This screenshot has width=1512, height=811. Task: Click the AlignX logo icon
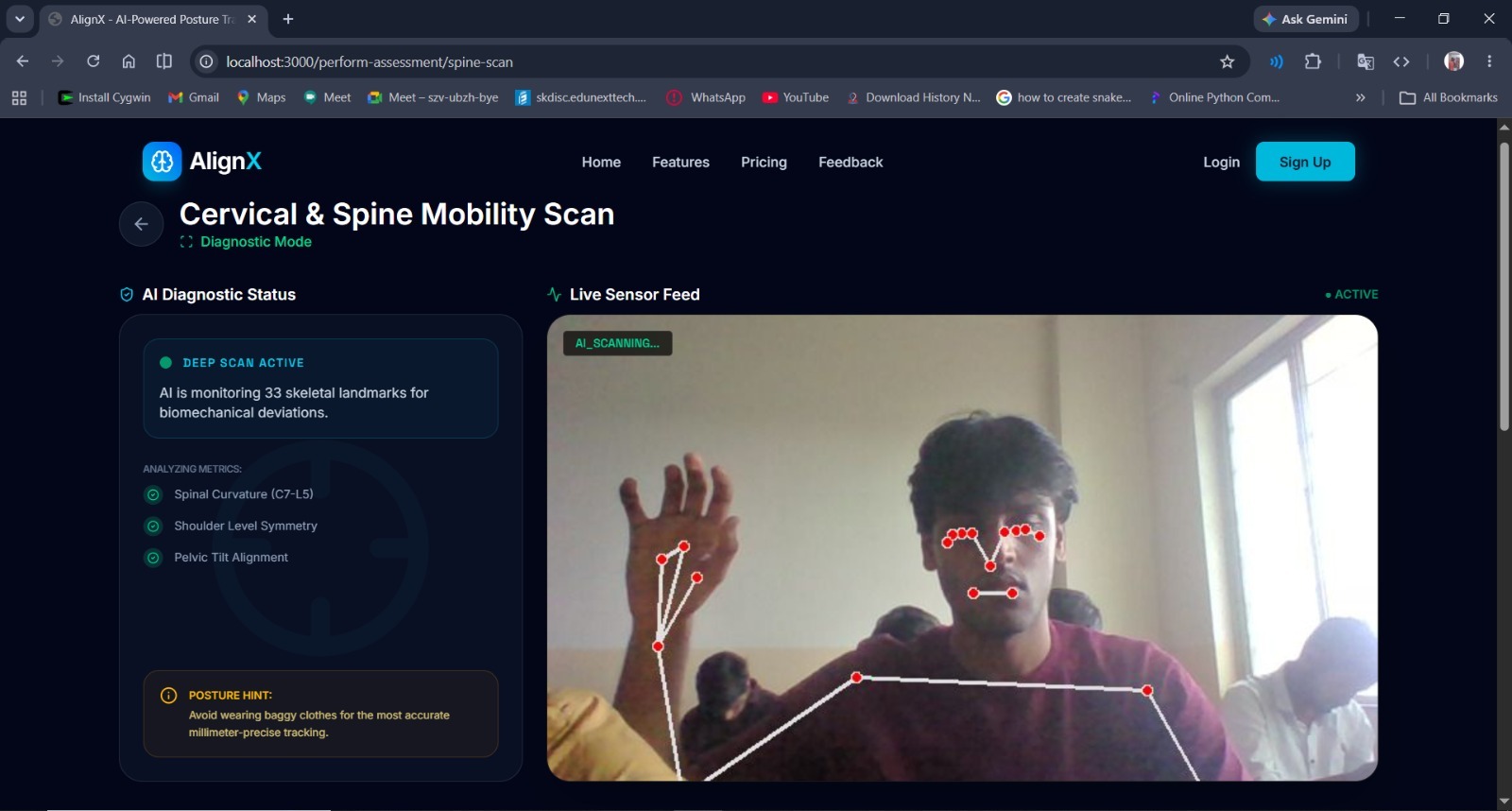point(162,162)
